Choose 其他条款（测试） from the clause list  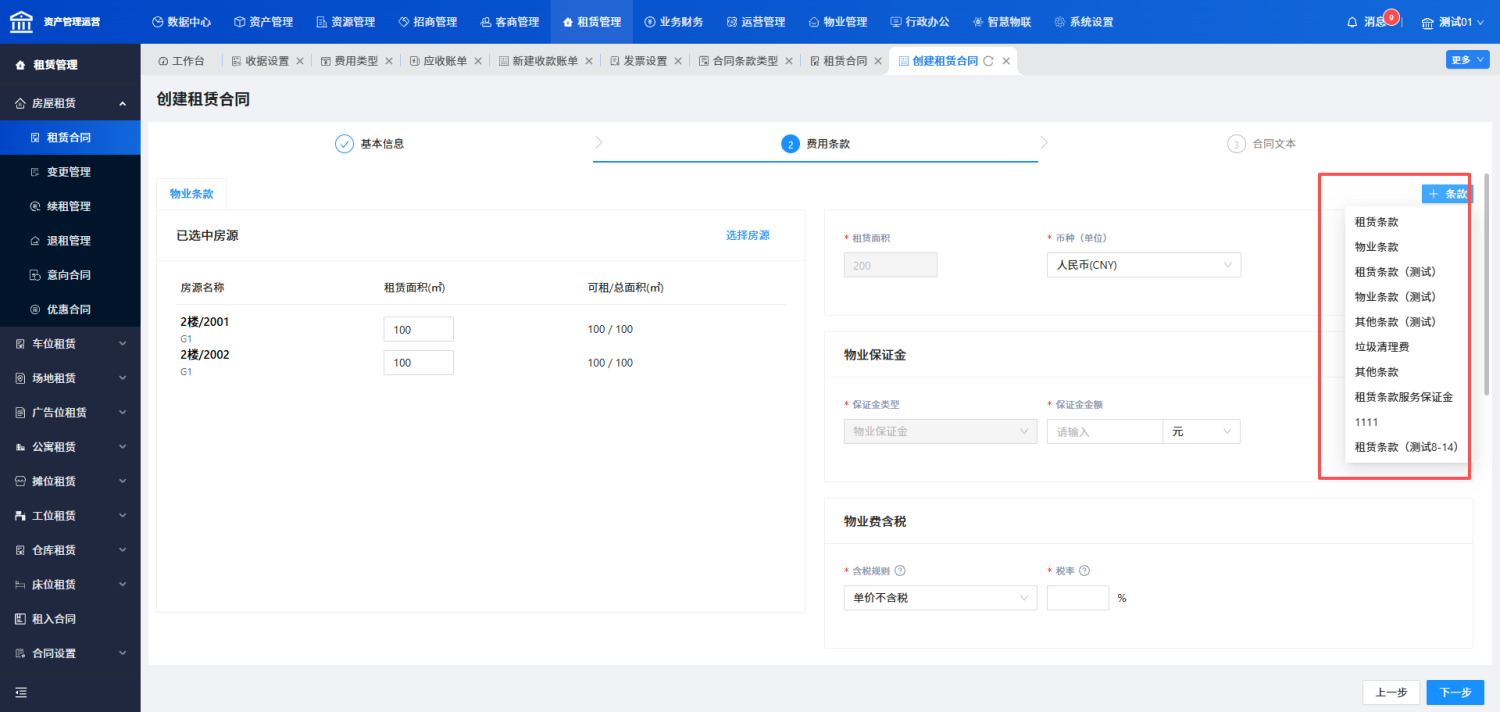(1408, 322)
